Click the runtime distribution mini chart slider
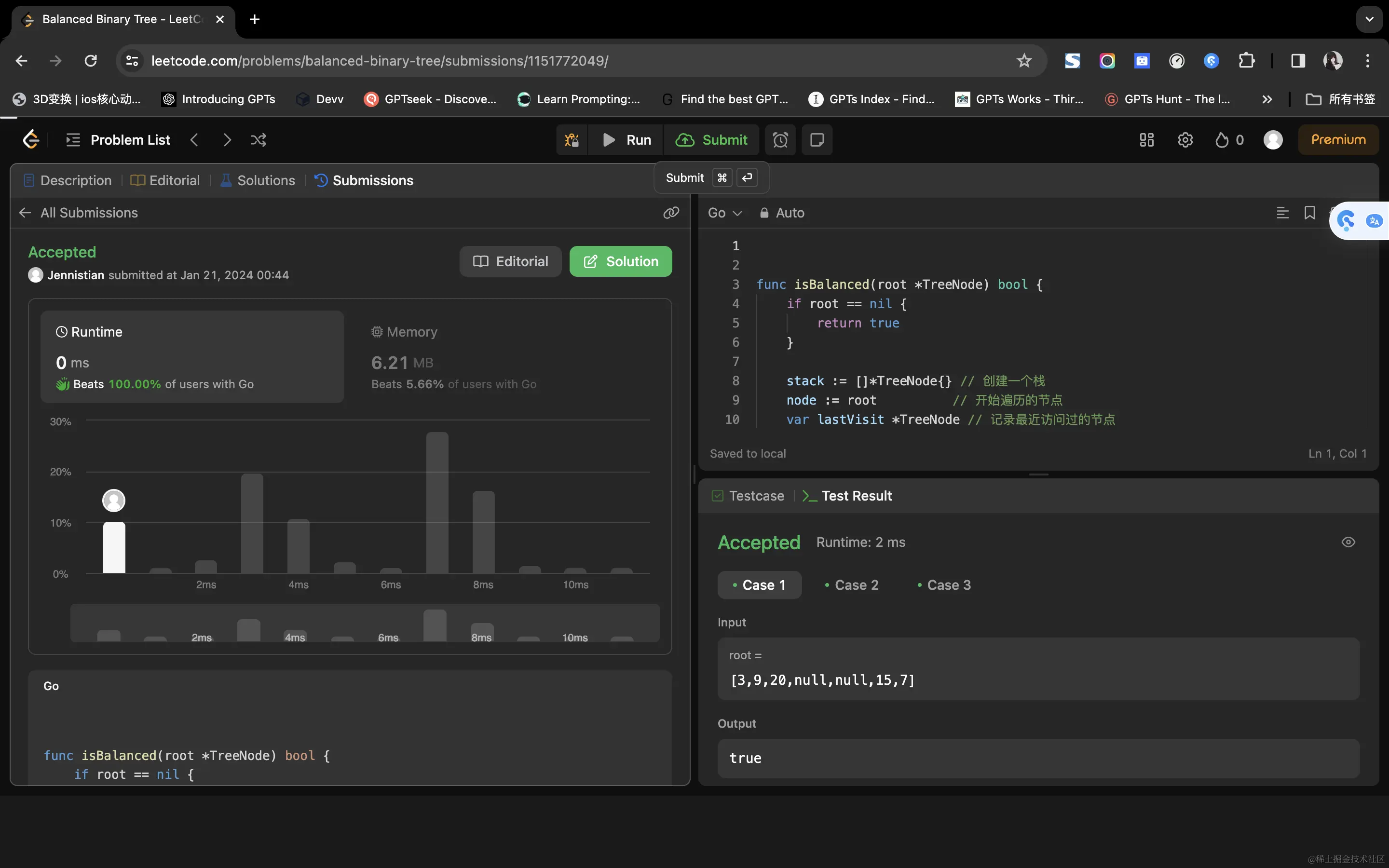Screen dimensions: 1389x868 coord(365,623)
